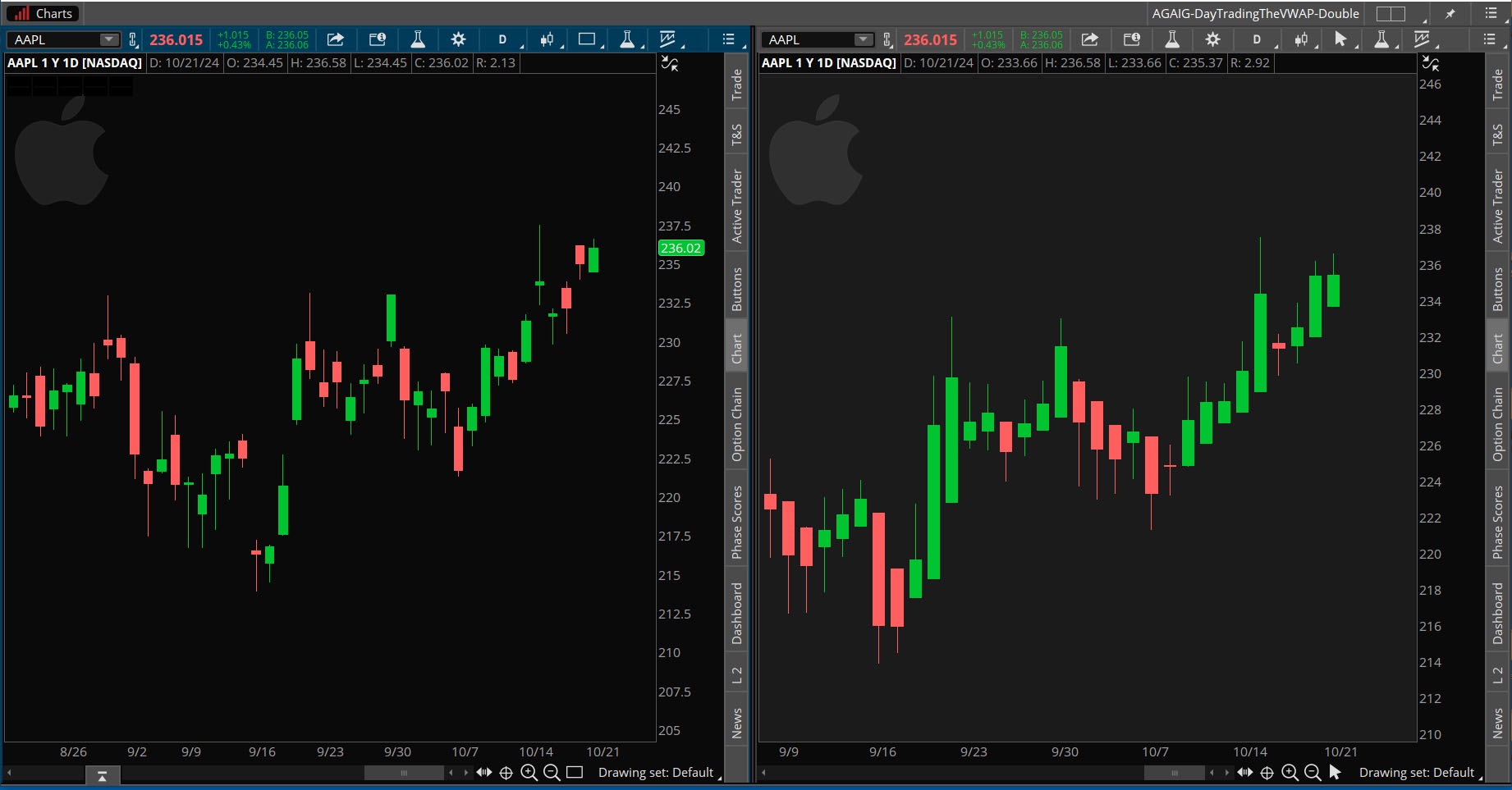Open chart mode candlestick icon, right chart
The height and width of the screenshot is (790, 1512).
coord(1301,39)
